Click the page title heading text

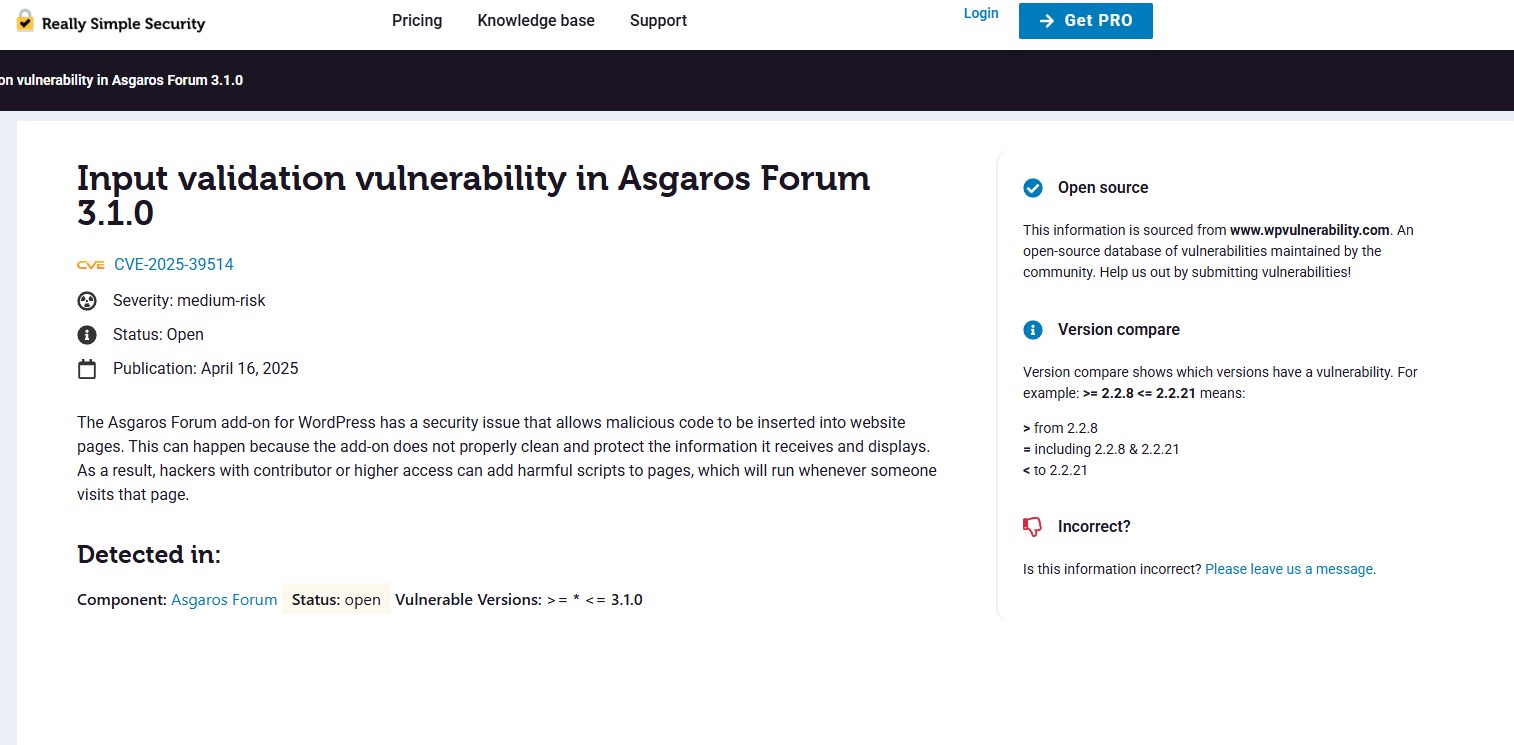474,196
